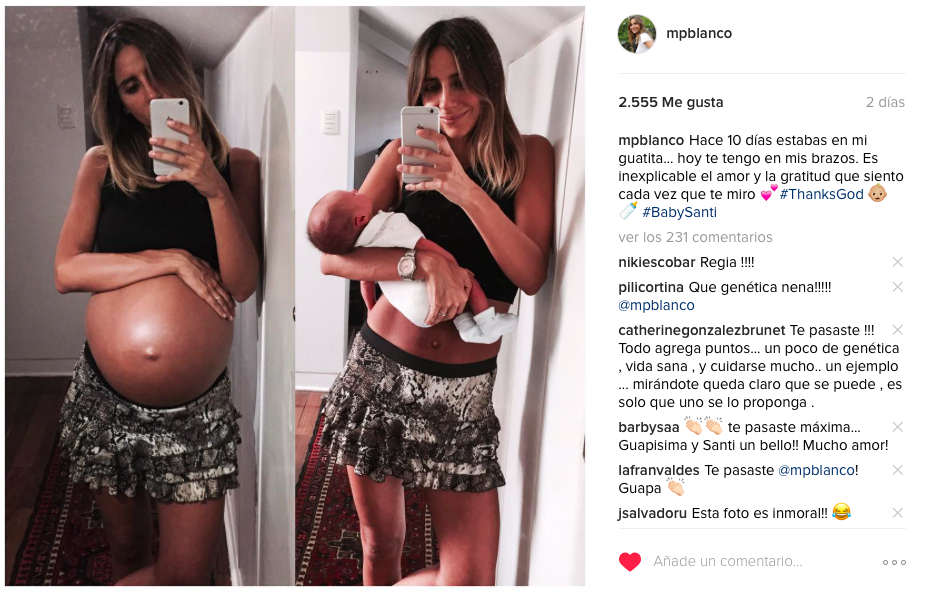Focus the 'Añade un comentario...' field
The width and height of the screenshot is (927, 593).
pos(727,561)
